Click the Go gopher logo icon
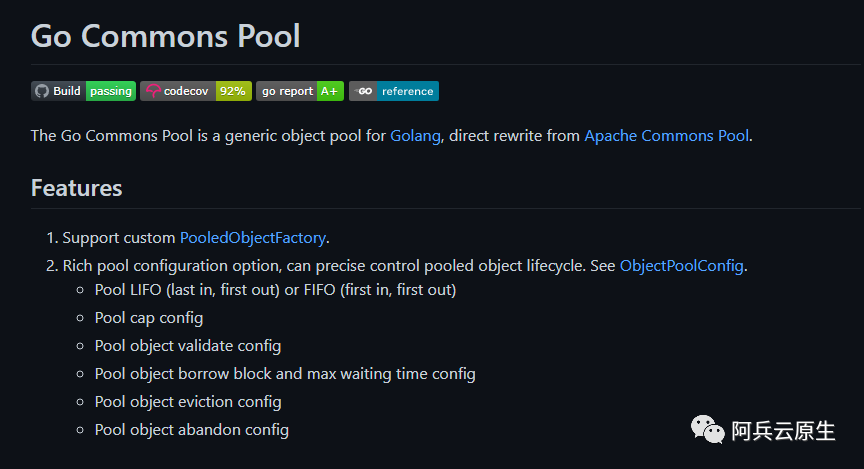 (x=364, y=91)
